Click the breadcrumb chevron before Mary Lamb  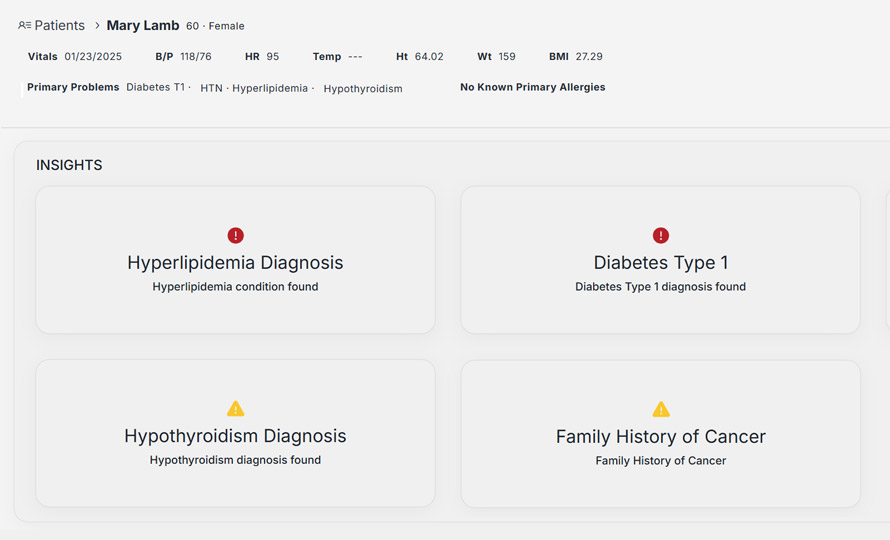click(x=97, y=26)
